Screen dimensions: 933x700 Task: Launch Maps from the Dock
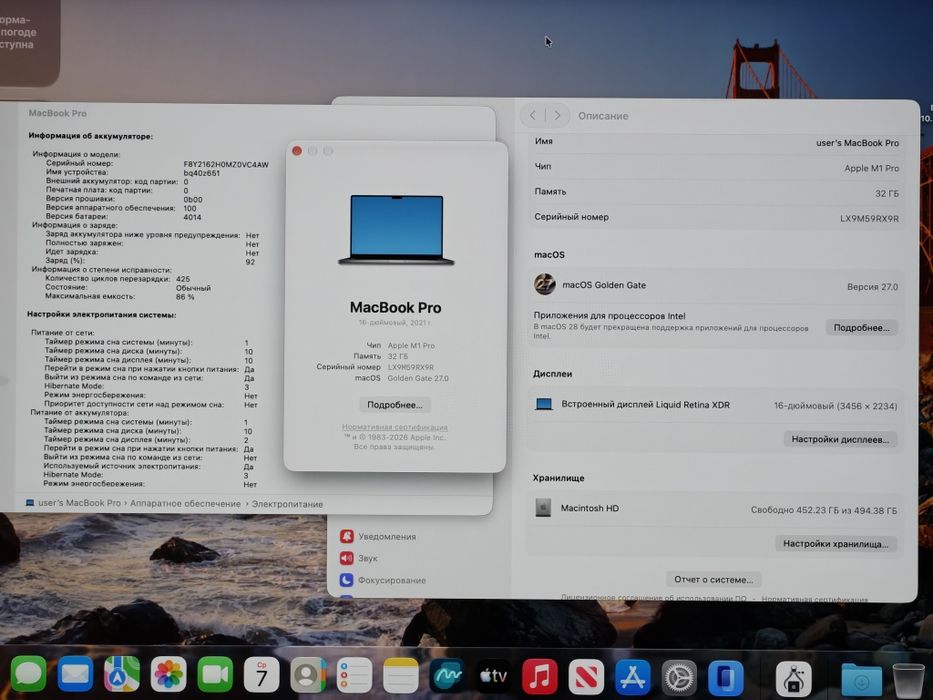[x=122, y=675]
